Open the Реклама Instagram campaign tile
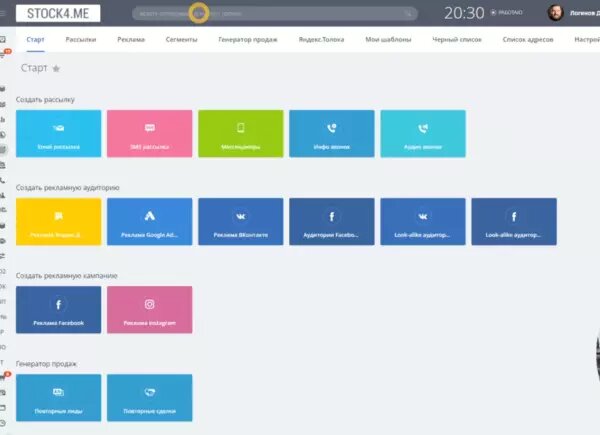This screenshot has height=435, width=600. [x=150, y=310]
